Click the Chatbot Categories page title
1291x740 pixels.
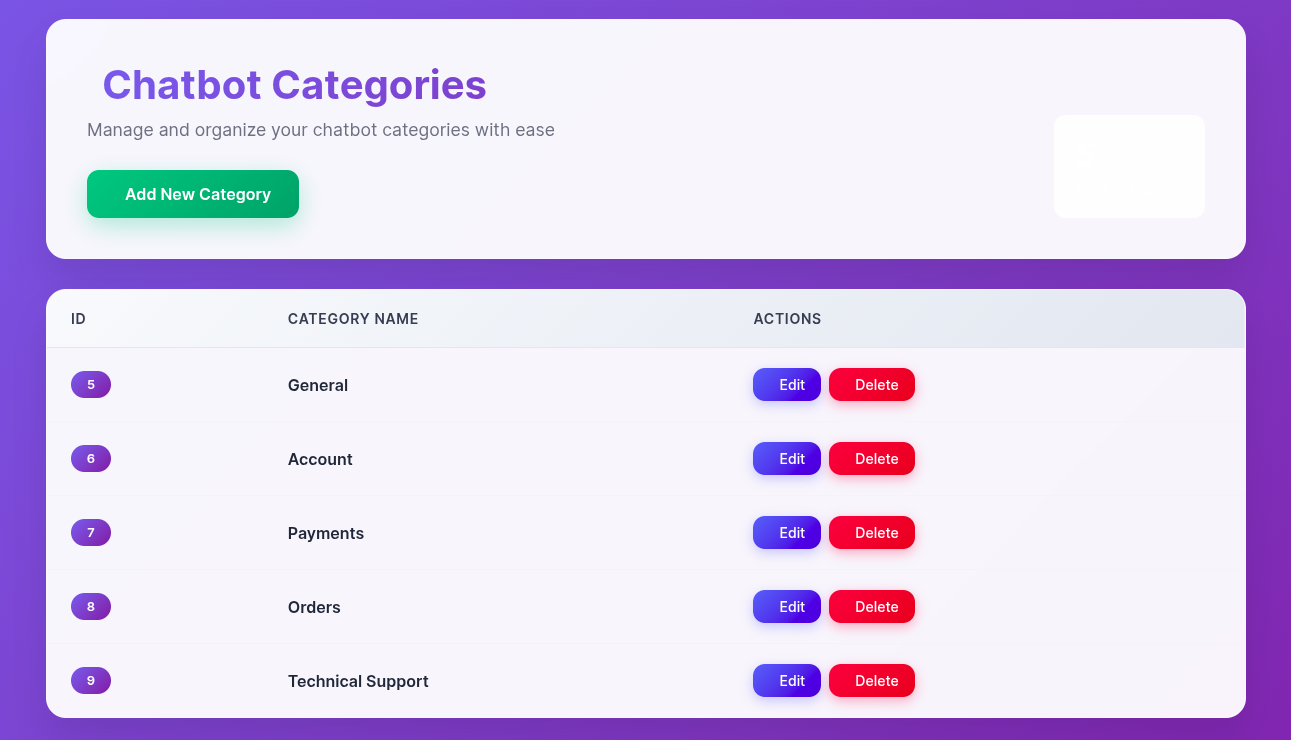294,85
